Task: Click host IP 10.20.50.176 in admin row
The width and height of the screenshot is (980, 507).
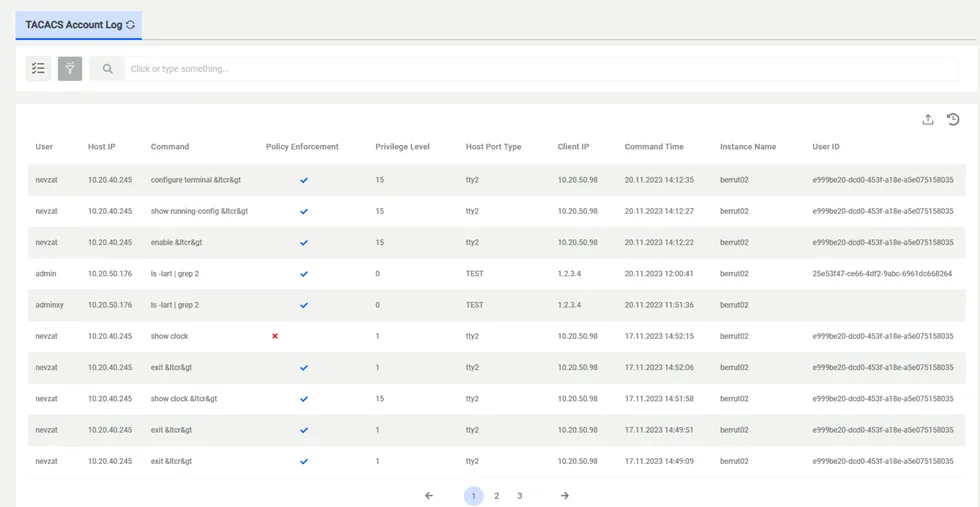Action: point(110,274)
